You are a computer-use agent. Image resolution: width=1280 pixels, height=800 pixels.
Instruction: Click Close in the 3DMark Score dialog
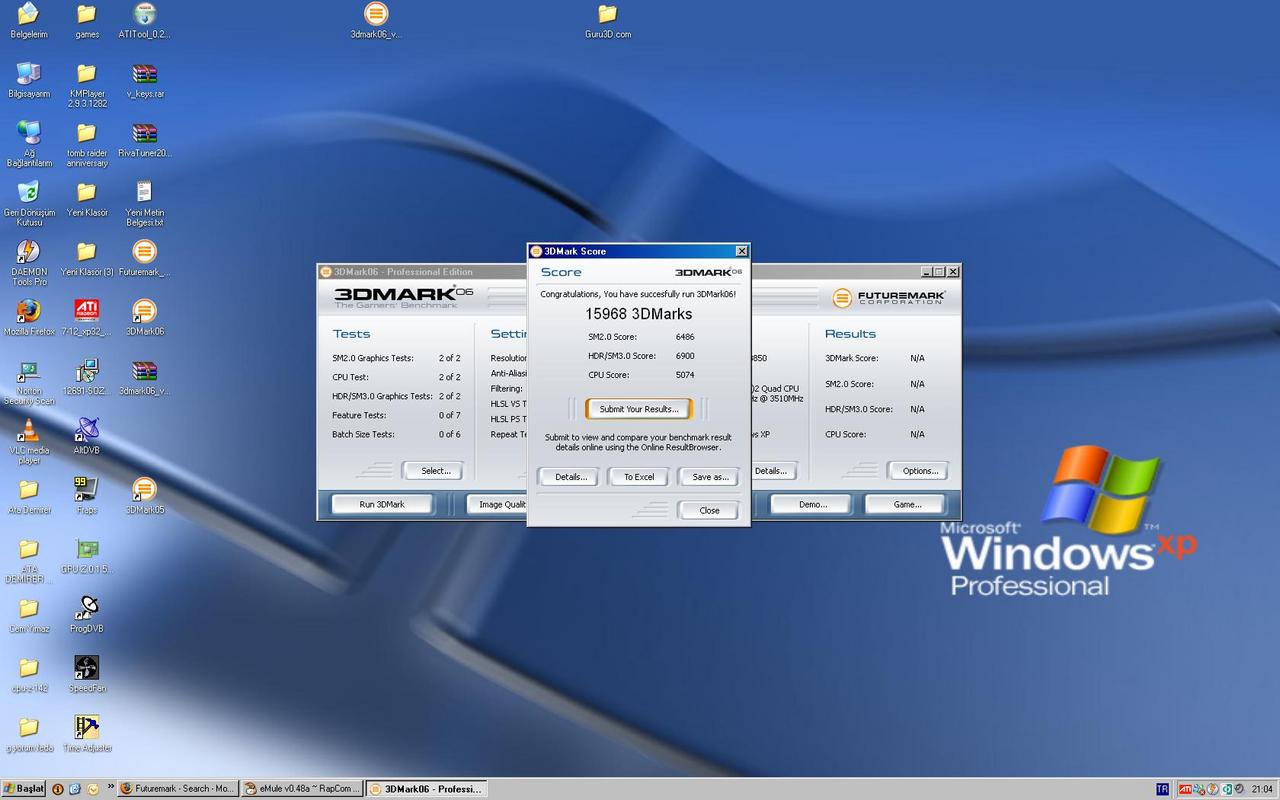(x=709, y=510)
